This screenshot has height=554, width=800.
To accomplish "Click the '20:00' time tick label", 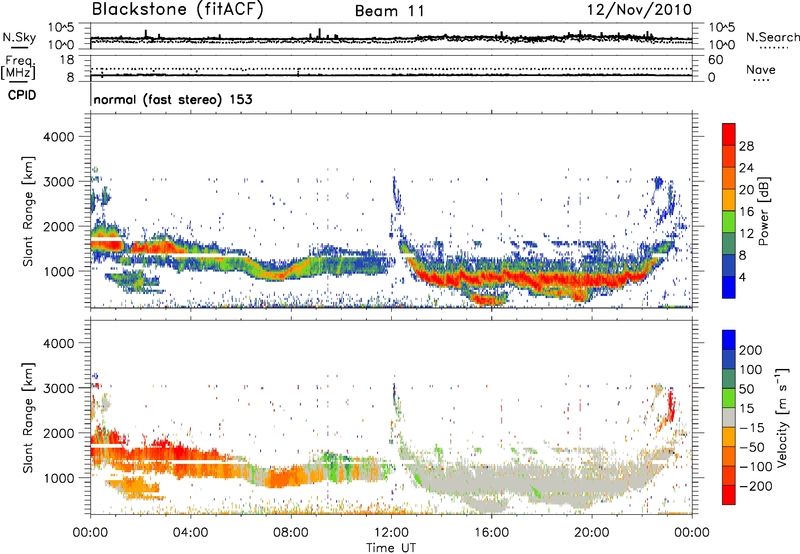I will click(x=591, y=533).
